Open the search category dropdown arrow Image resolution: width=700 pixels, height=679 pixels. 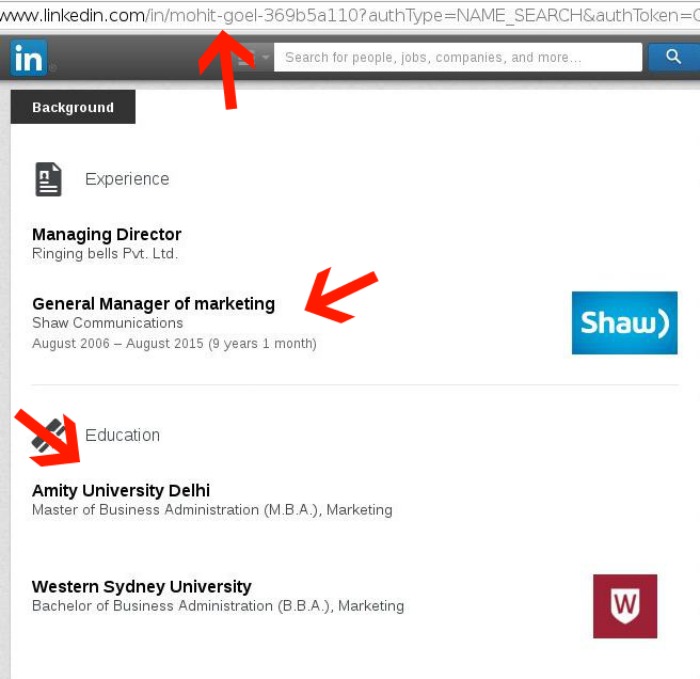266,57
